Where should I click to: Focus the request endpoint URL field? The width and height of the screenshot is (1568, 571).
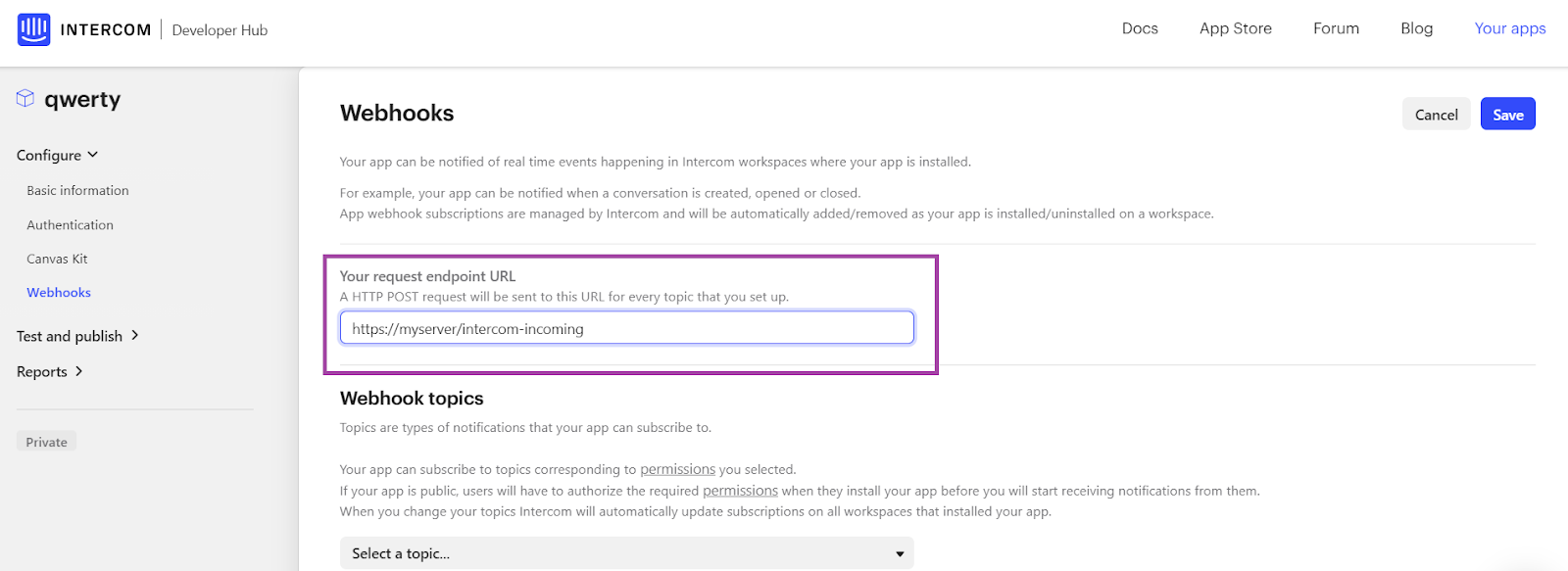[626, 328]
